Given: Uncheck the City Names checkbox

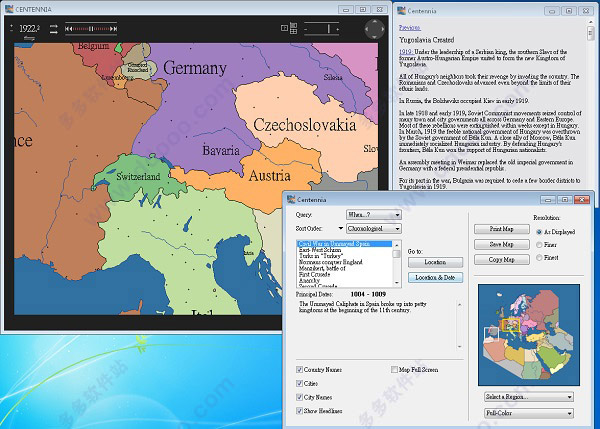Looking at the screenshot, I should [299, 397].
